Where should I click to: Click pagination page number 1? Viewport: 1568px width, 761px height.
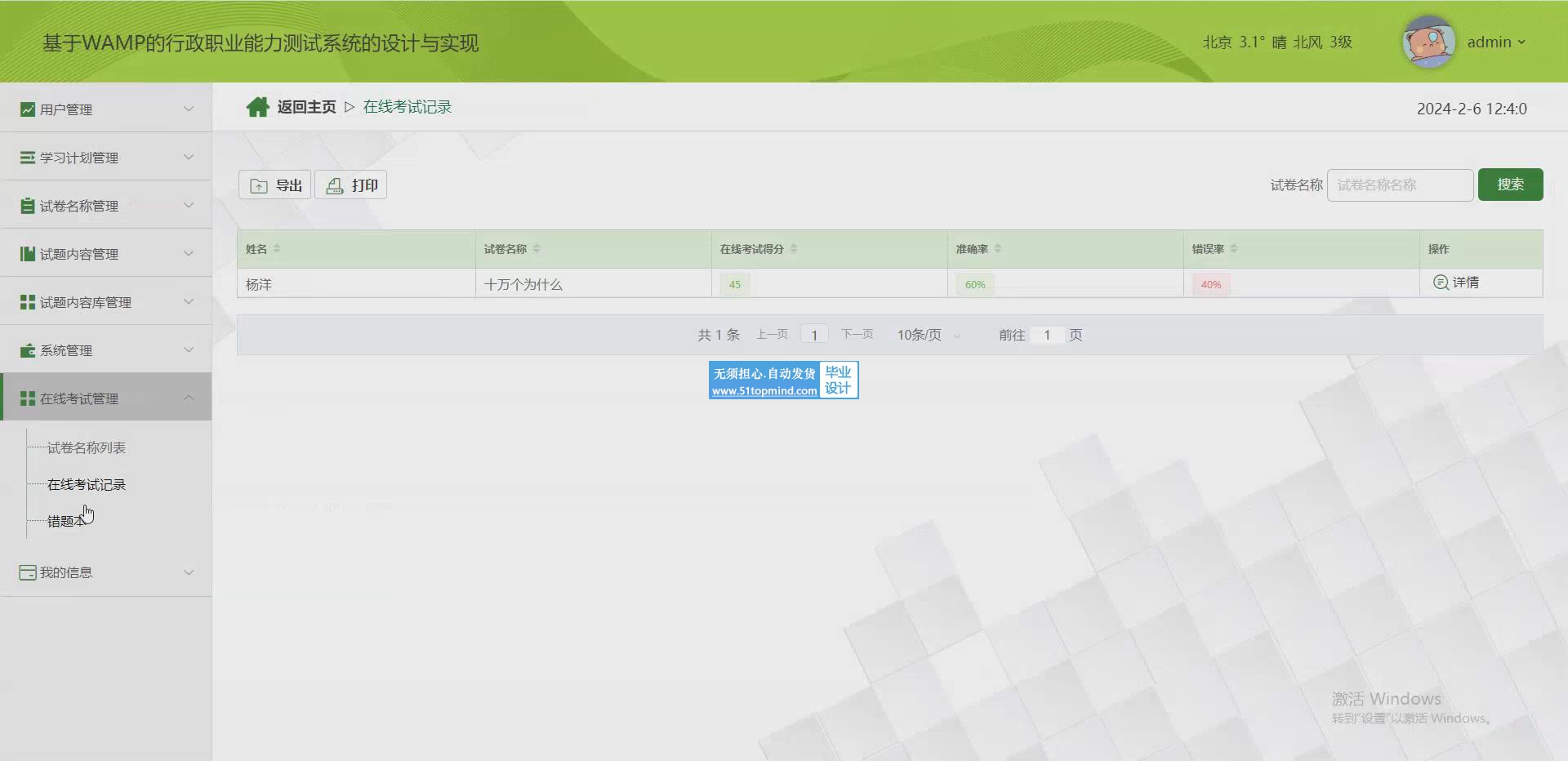(814, 335)
